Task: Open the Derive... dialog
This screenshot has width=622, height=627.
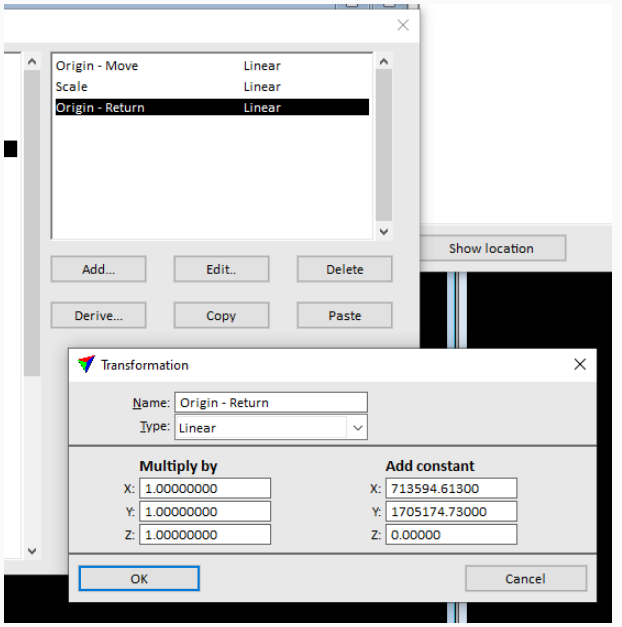Action: click(x=98, y=315)
